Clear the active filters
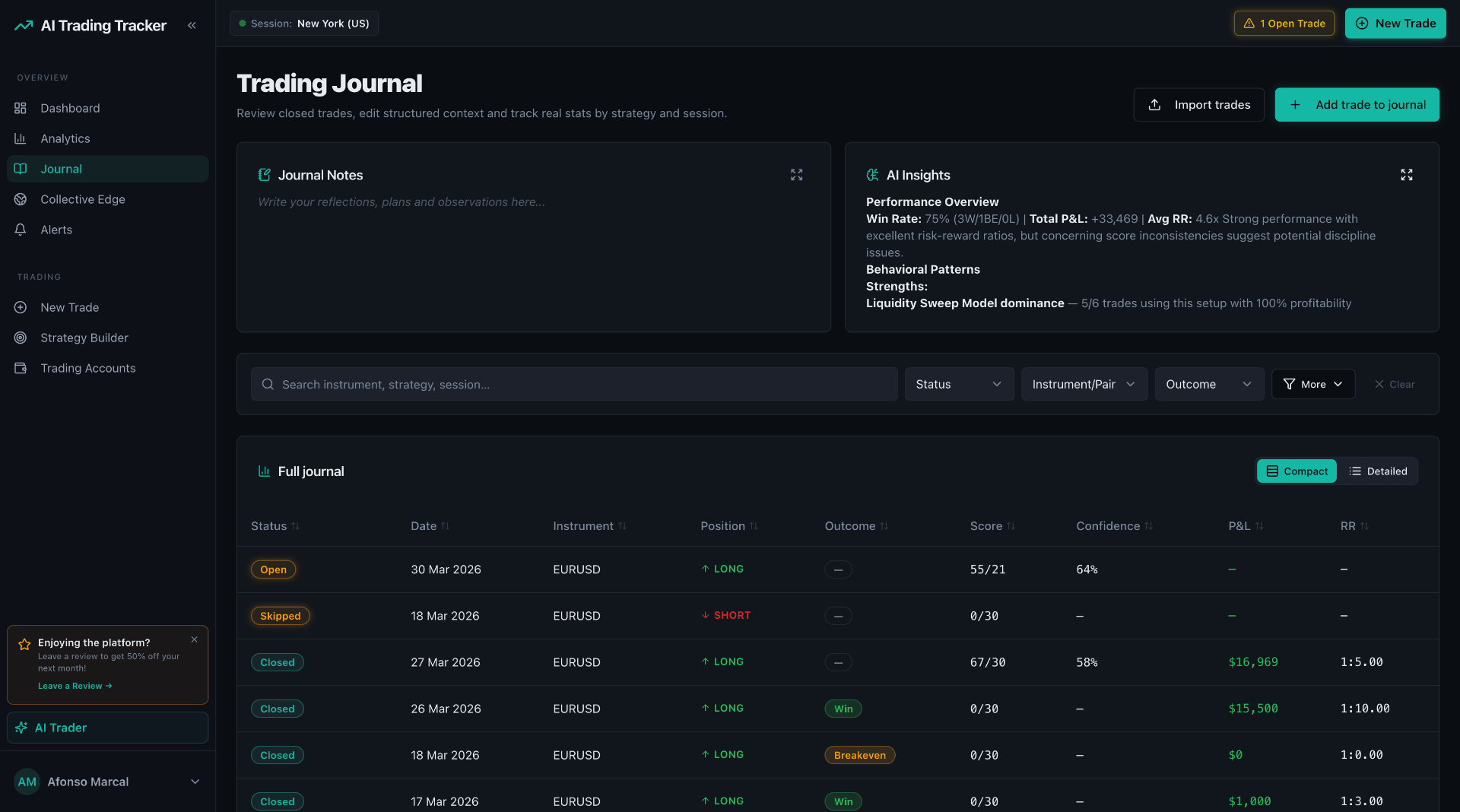Viewport: 1460px width, 812px height. click(x=1394, y=385)
